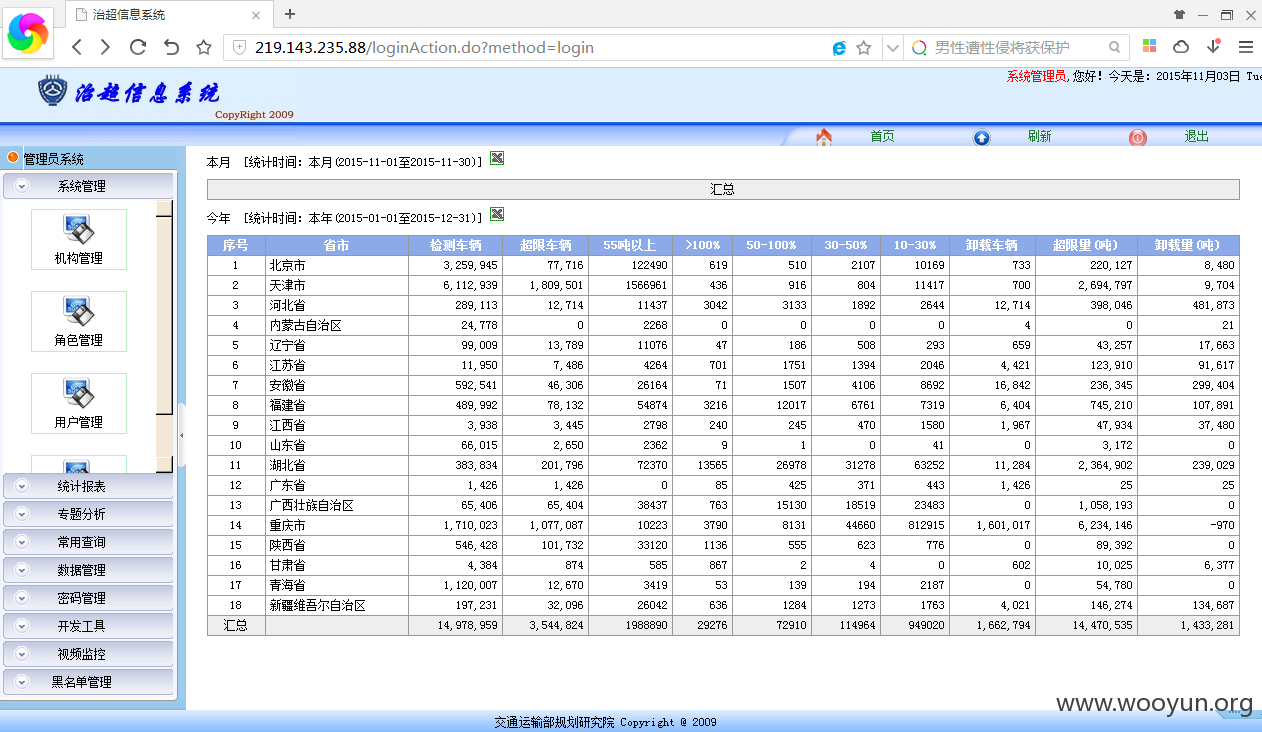Expand the 开发工具 section
Image resolution: width=1262 pixels, height=732 pixels.
[88, 626]
